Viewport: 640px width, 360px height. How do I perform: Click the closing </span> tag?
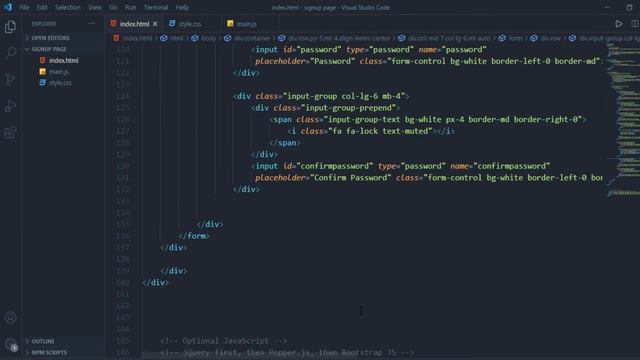285,143
